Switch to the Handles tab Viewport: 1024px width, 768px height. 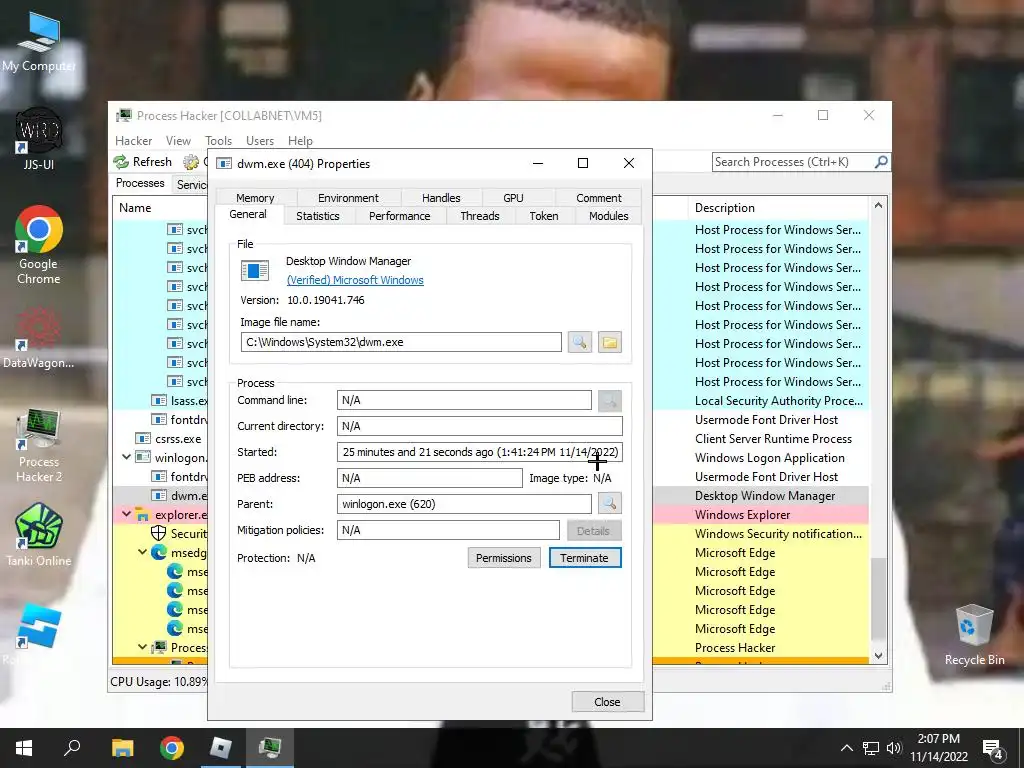pos(441,198)
